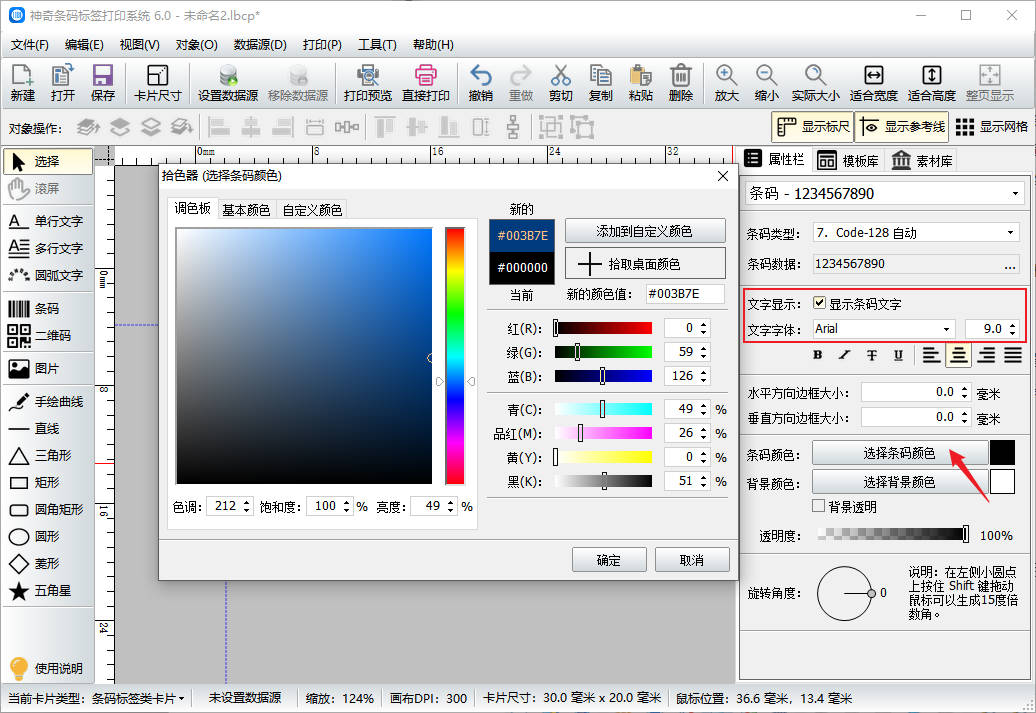Screen dimensions: 1036x713
Task: Toggle the 显示参考线 guide lines button
Action: point(901,127)
